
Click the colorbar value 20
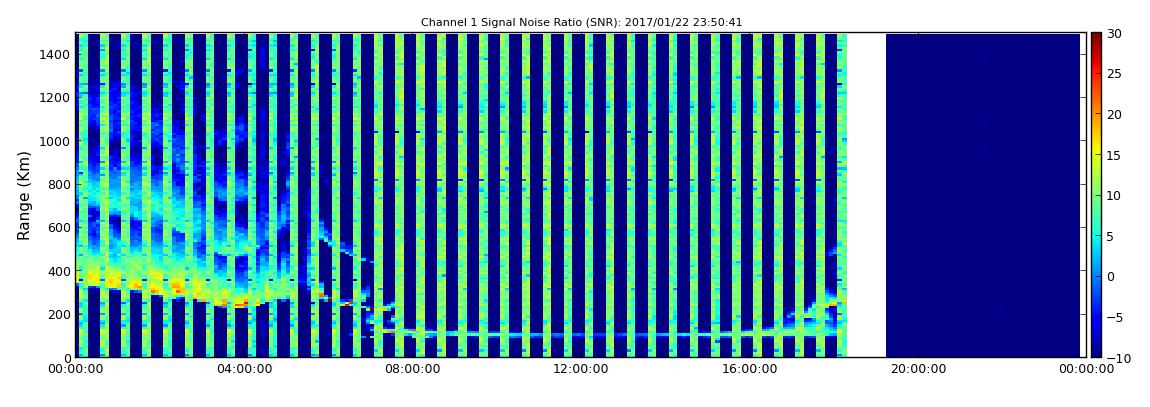click(x=1114, y=114)
